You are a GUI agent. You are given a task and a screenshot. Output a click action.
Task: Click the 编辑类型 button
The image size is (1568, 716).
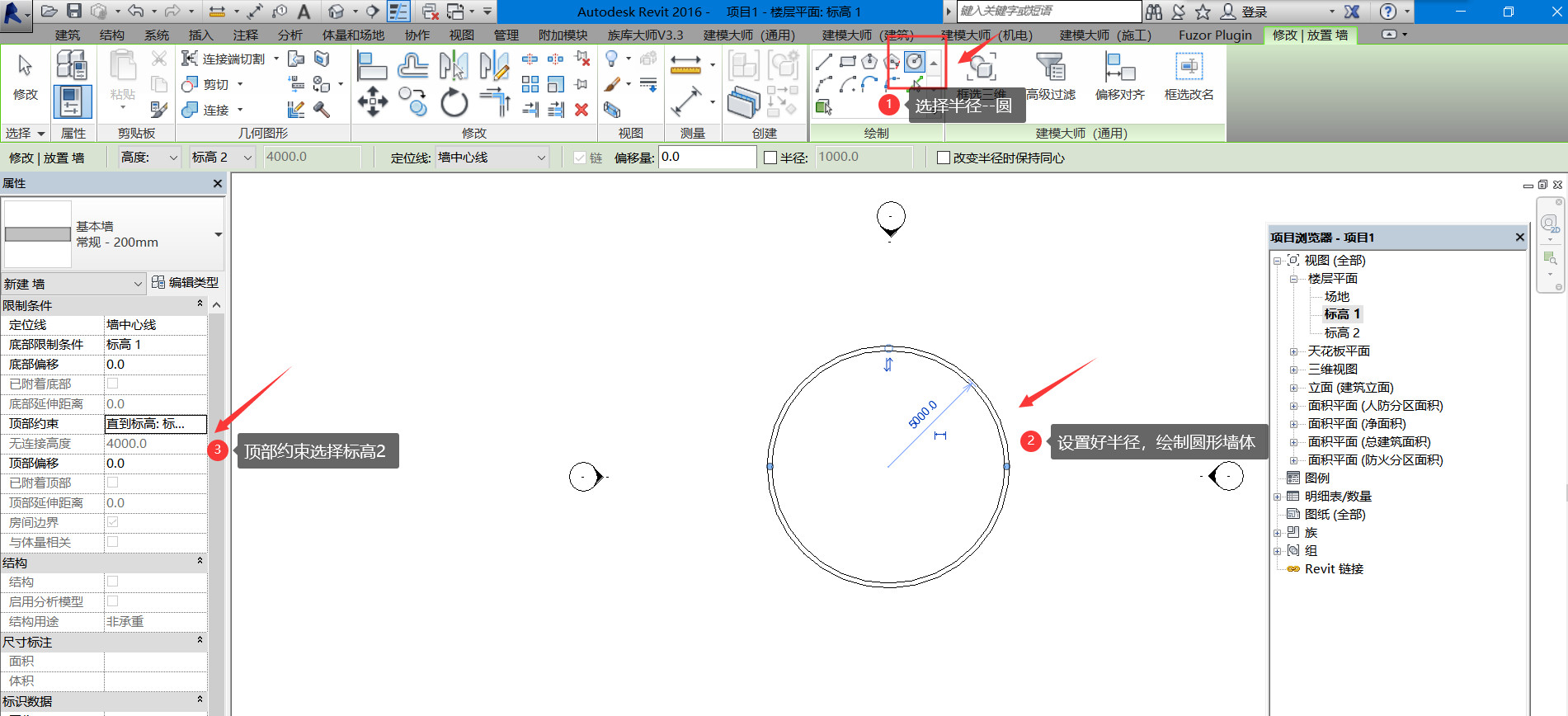[x=186, y=283]
